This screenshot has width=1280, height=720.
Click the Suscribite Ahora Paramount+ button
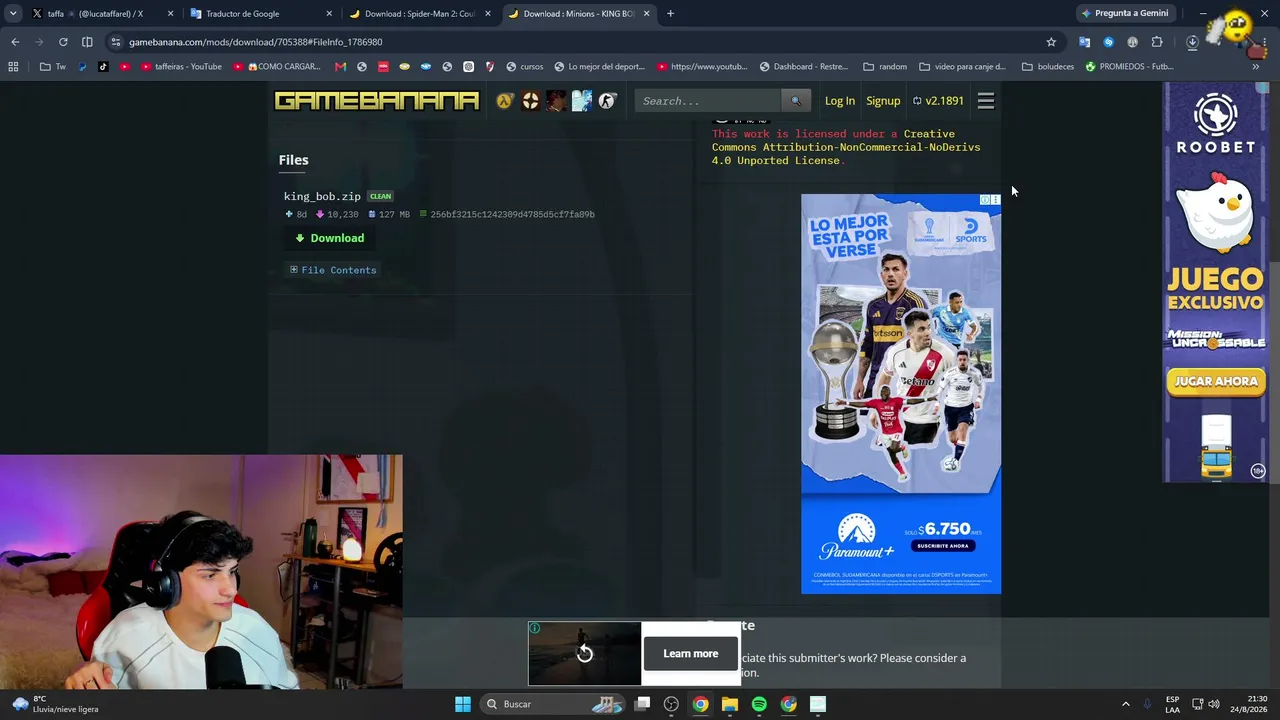[941, 546]
